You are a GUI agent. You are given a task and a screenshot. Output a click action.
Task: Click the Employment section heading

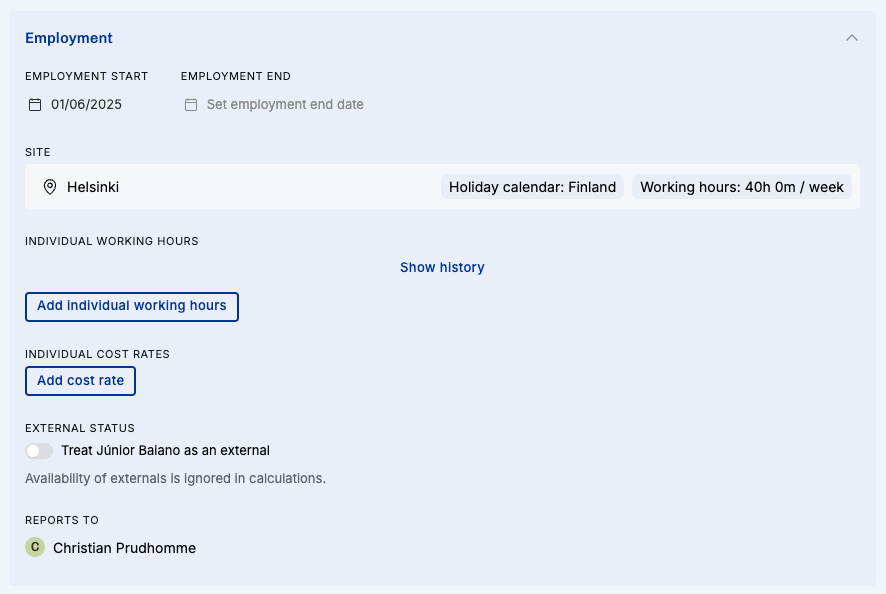click(69, 38)
